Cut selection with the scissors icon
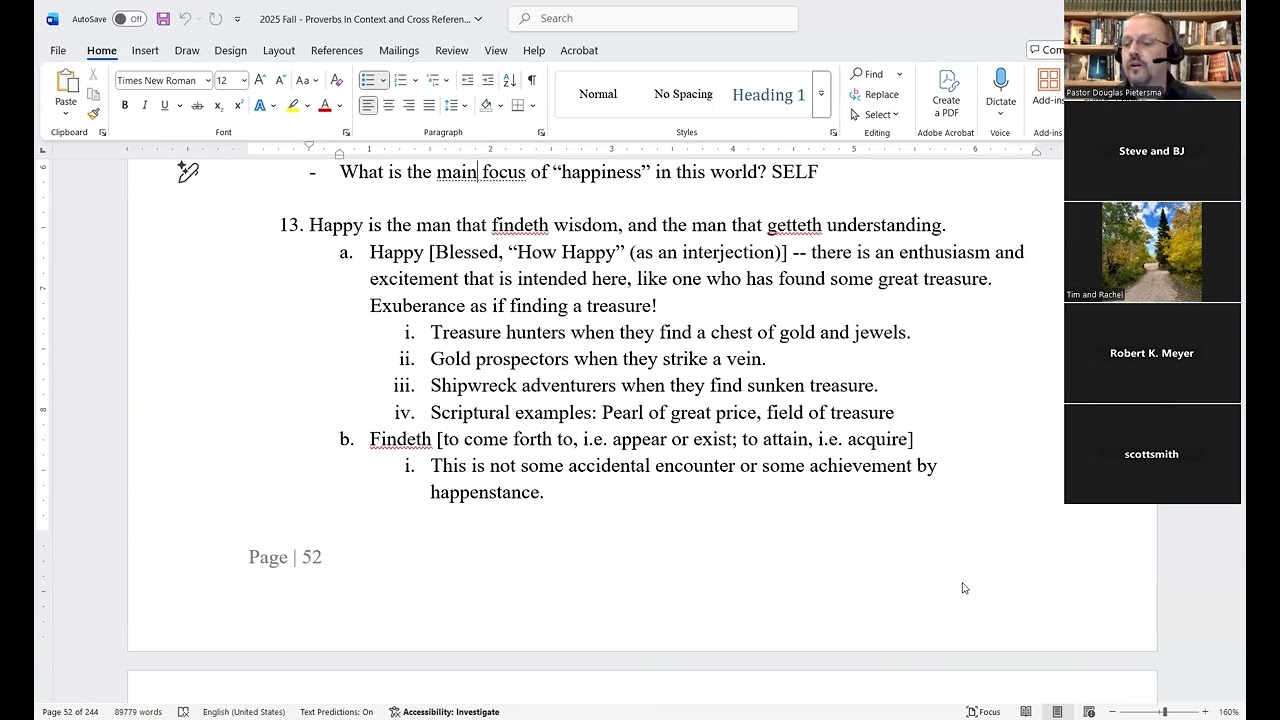The width and height of the screenshot is (1280, 720). (93, 76)
